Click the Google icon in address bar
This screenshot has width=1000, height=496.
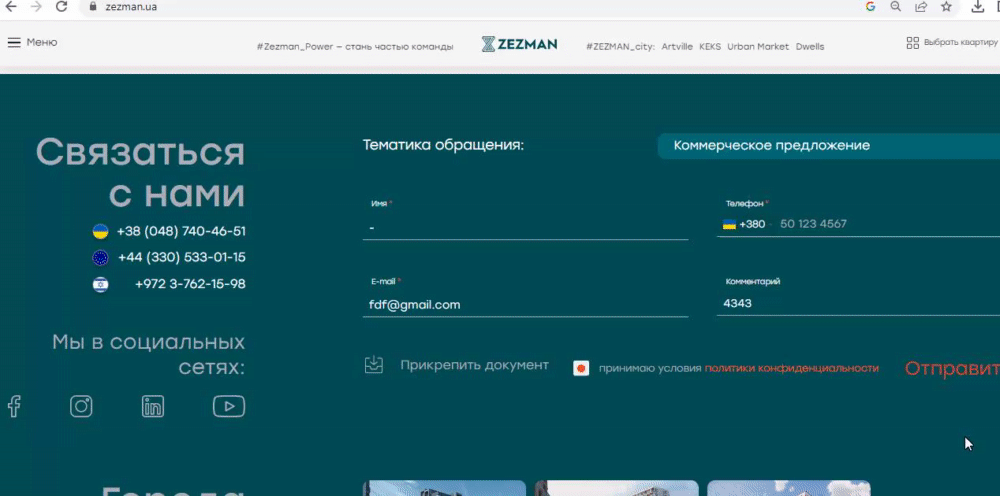coord(871,6)
